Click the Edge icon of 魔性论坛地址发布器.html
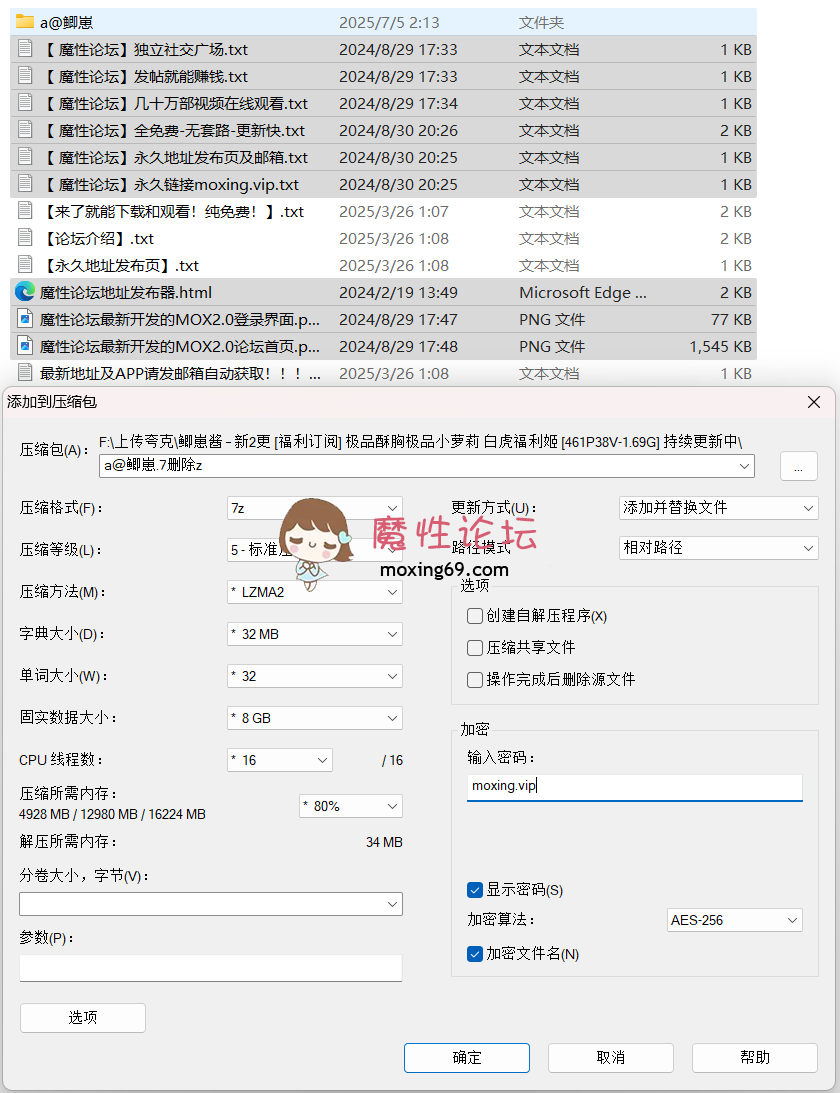The image size is (840, 1093). click(25, 291)
